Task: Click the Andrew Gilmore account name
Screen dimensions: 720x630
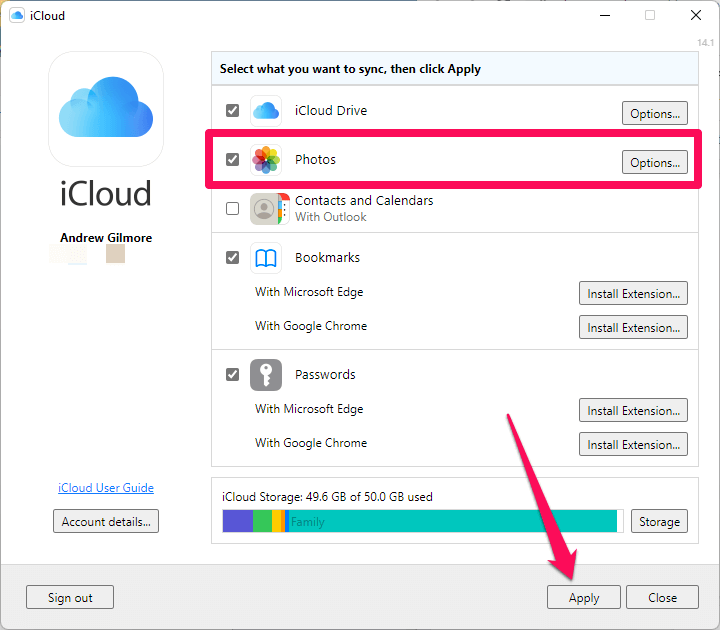Action: pyautogui.click(x=106, y=238)
